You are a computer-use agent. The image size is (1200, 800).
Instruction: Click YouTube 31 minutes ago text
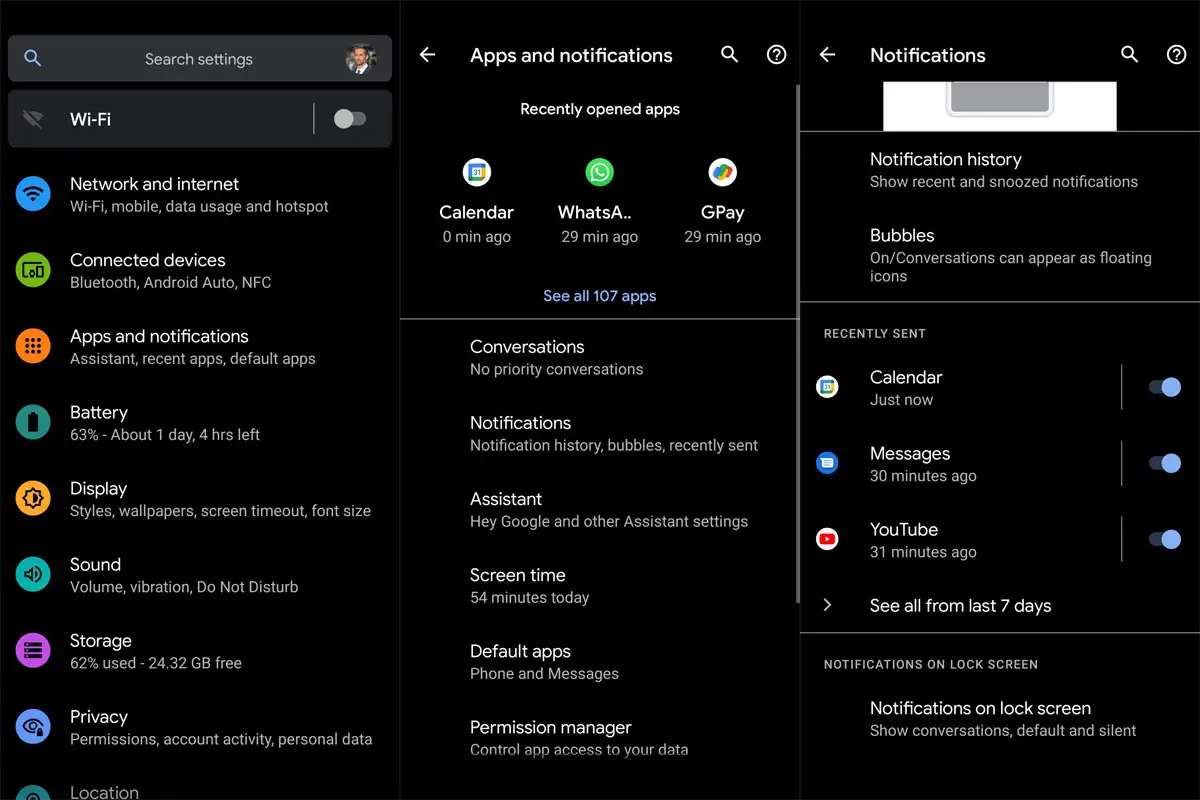(x=923, y=539)
